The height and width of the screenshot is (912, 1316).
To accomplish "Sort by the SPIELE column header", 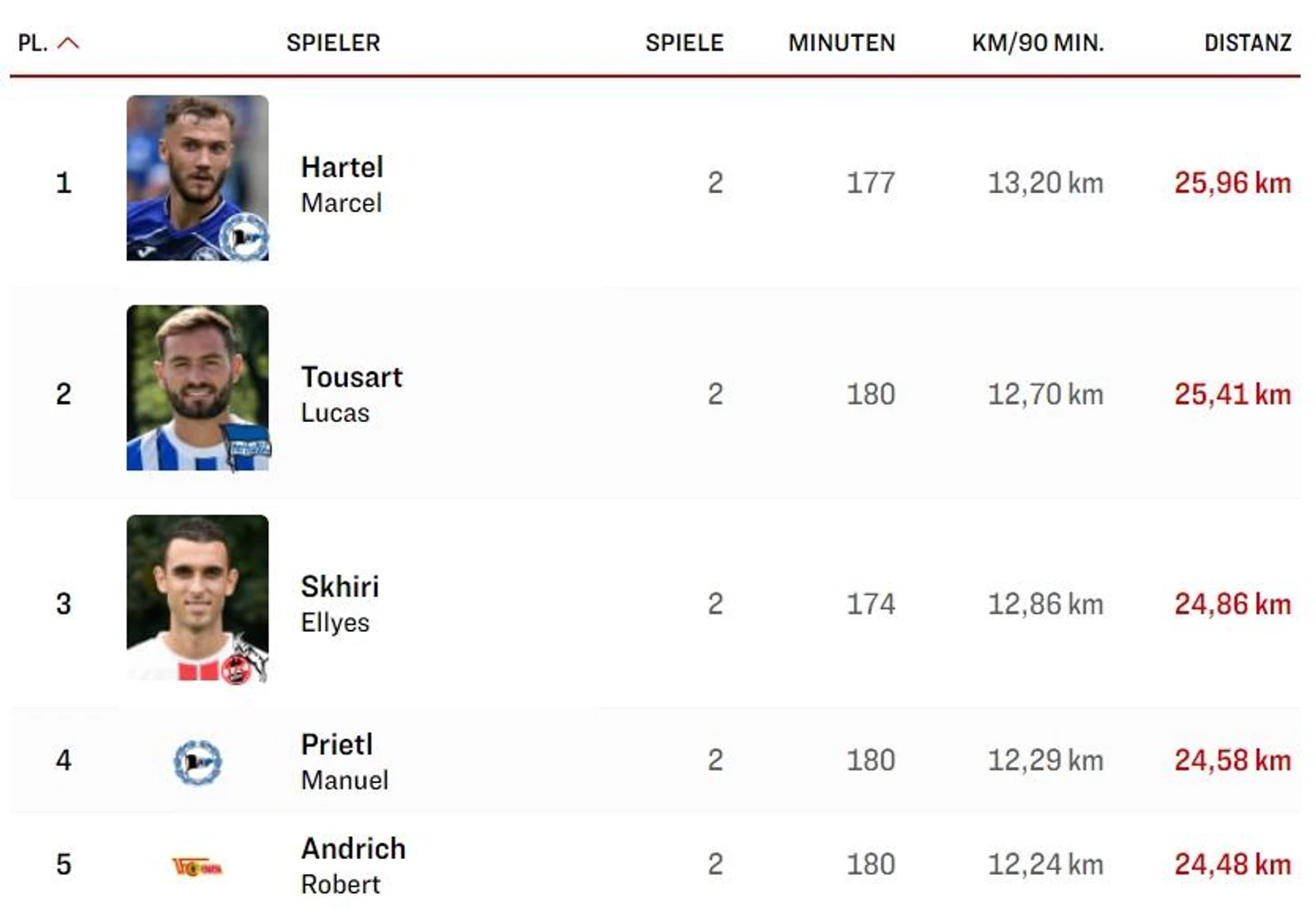I will coord(683,42).
